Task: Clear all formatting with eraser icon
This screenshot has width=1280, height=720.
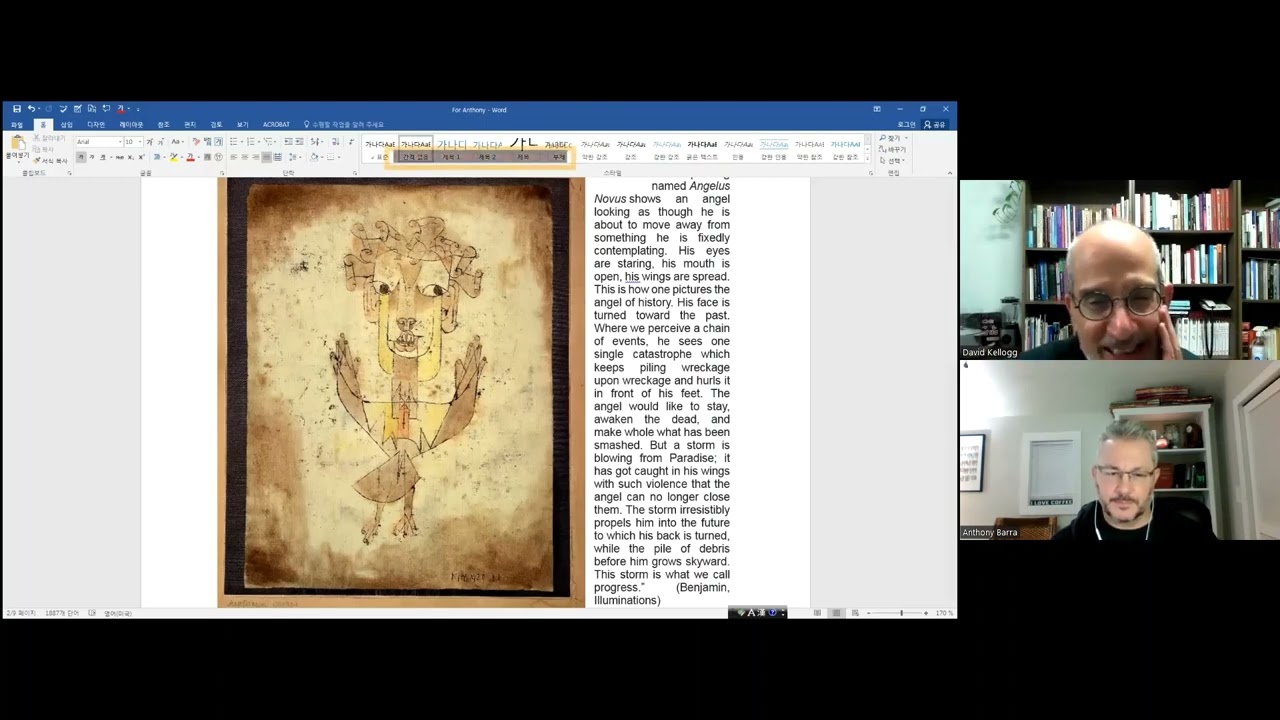Action: pyautogui.click(x=196, y=142)
